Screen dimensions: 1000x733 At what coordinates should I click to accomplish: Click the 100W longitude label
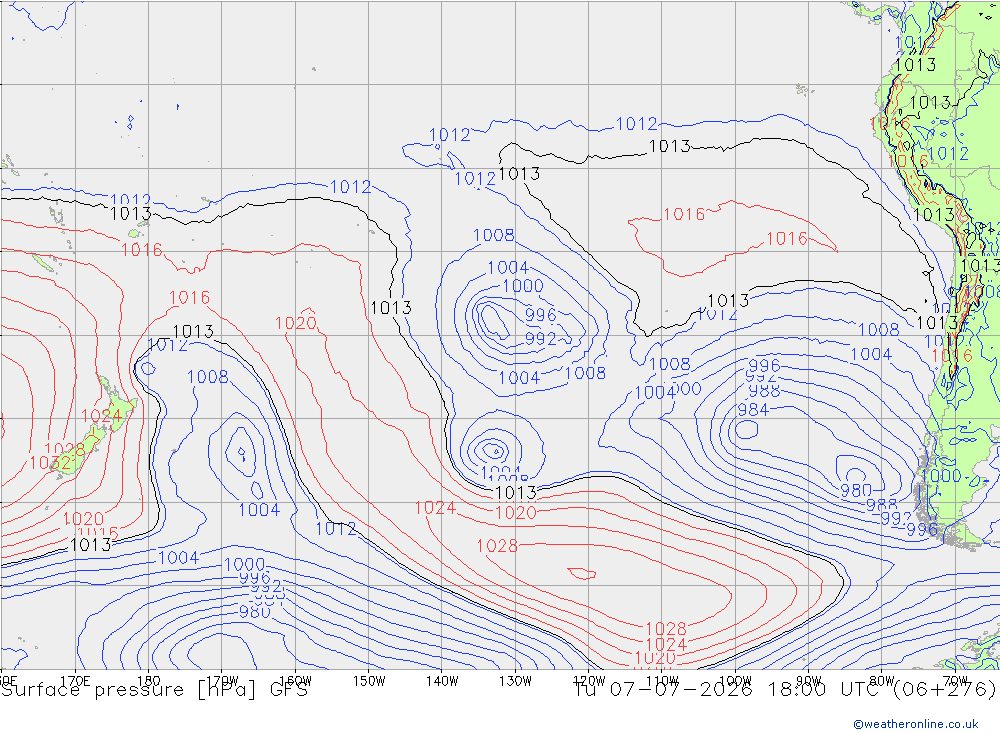[x=735, y=681]
